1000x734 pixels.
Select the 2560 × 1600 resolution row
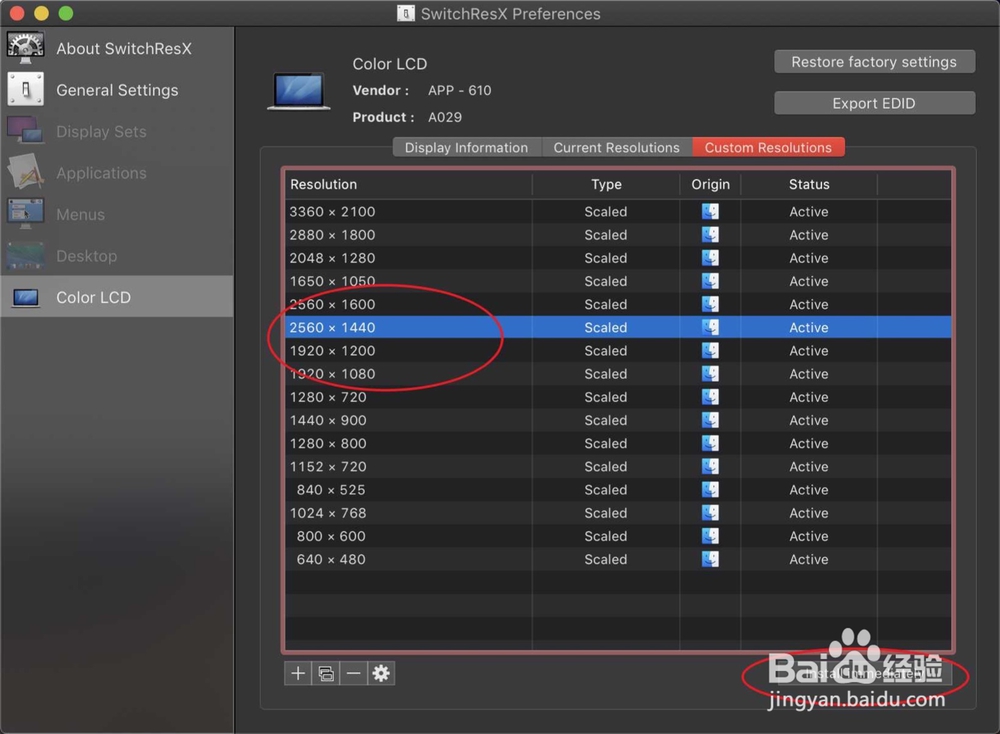tap(618, 304)
